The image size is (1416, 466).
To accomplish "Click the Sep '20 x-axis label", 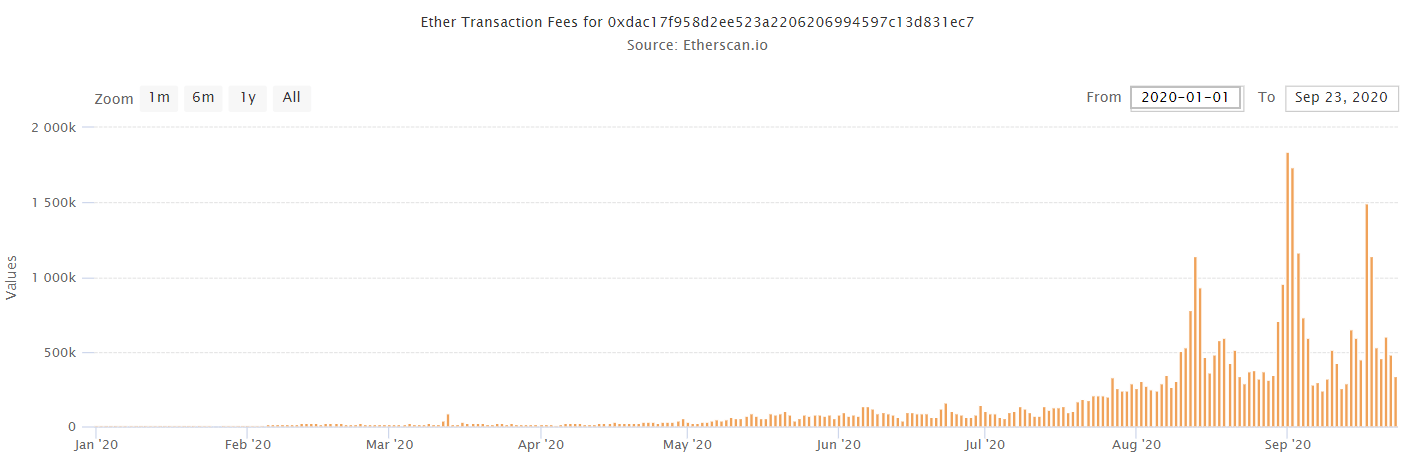I will pos(1288,444).
